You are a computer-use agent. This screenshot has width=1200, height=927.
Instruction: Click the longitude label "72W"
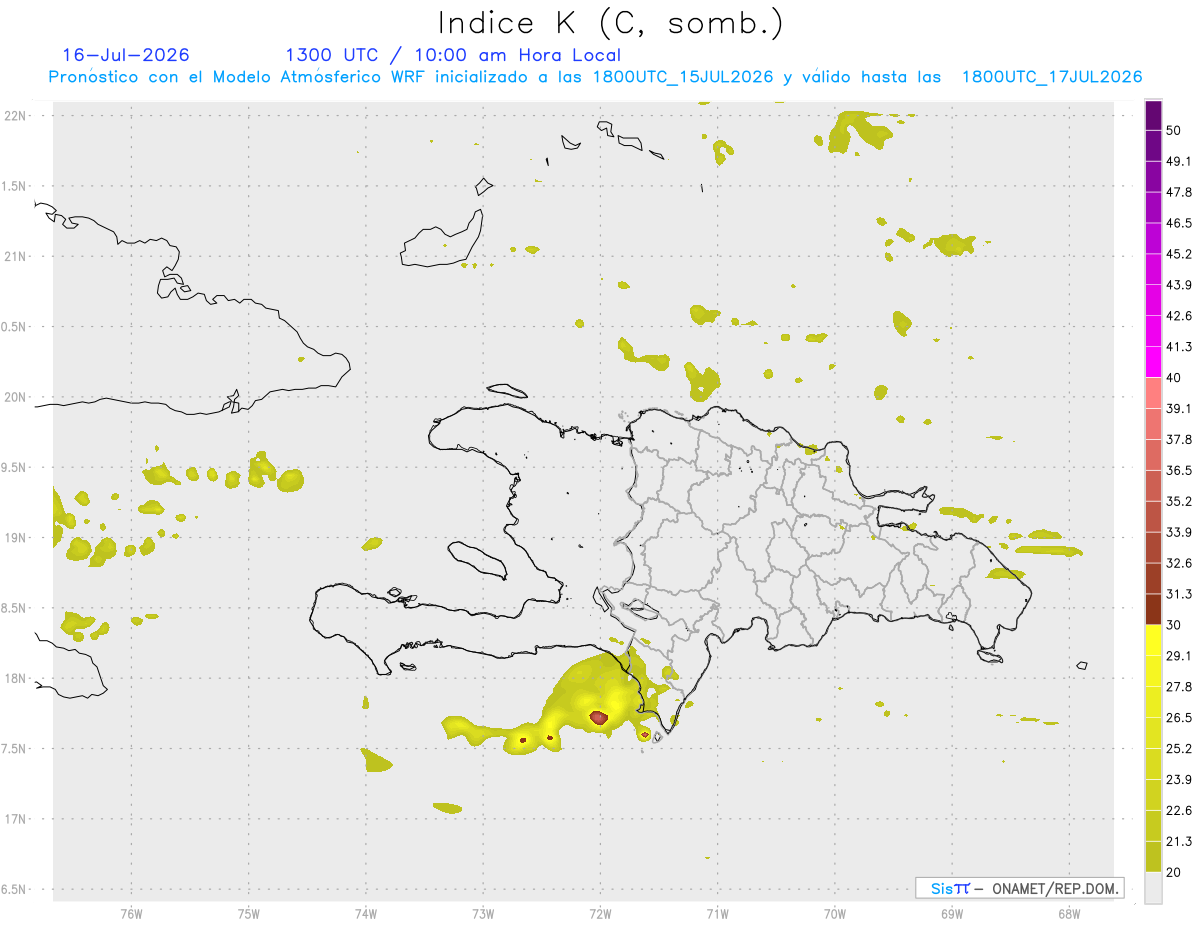pyautogui.click(x=600, y=913)
